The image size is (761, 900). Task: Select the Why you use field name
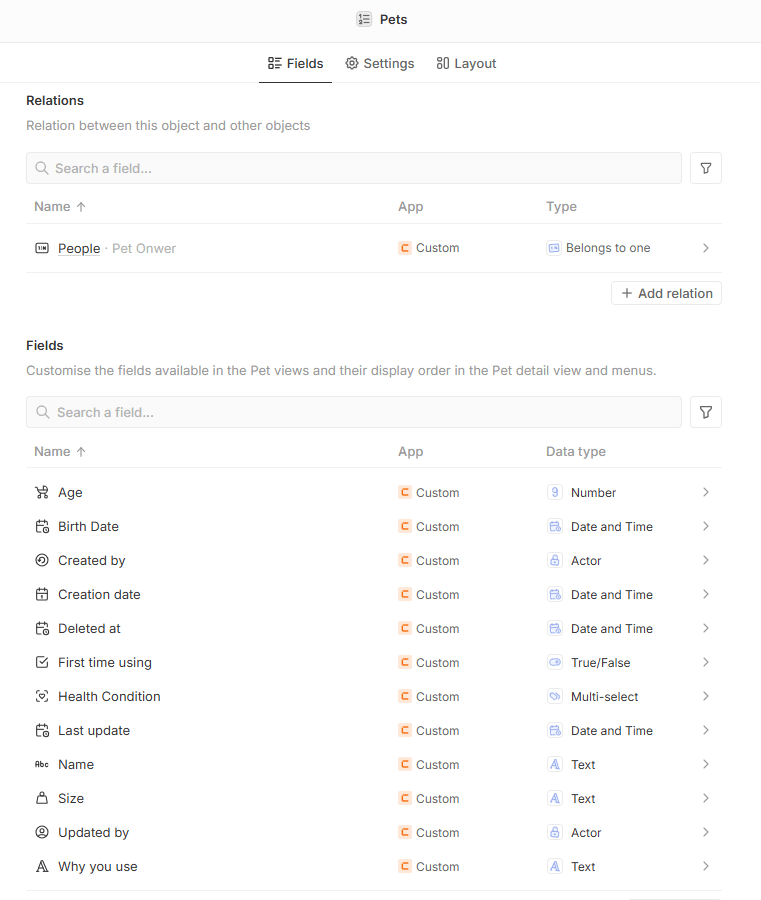tap(98, 867)
